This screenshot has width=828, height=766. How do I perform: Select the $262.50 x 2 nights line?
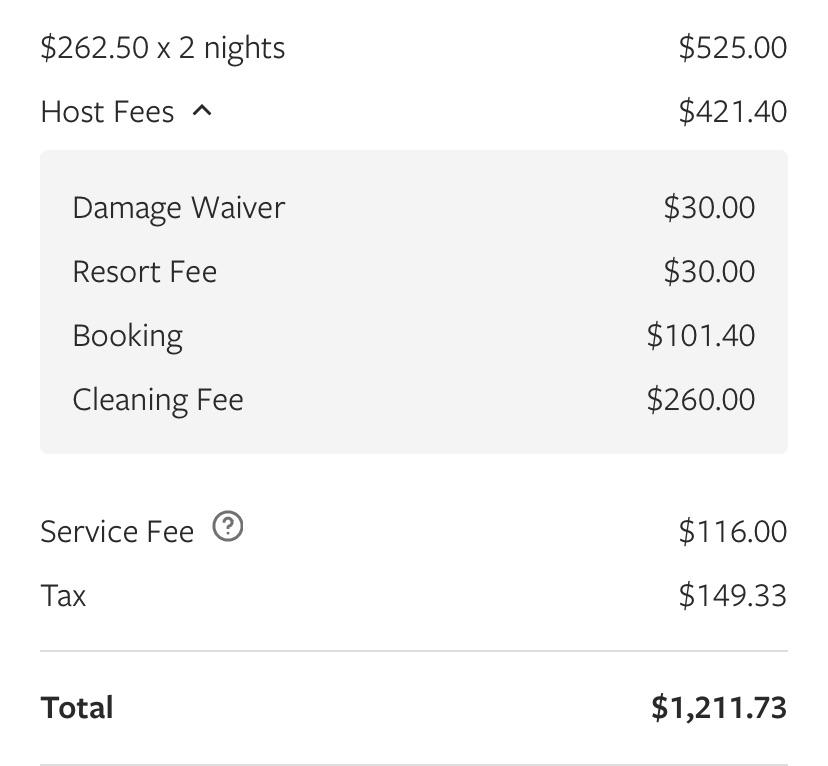pos(163,48)
